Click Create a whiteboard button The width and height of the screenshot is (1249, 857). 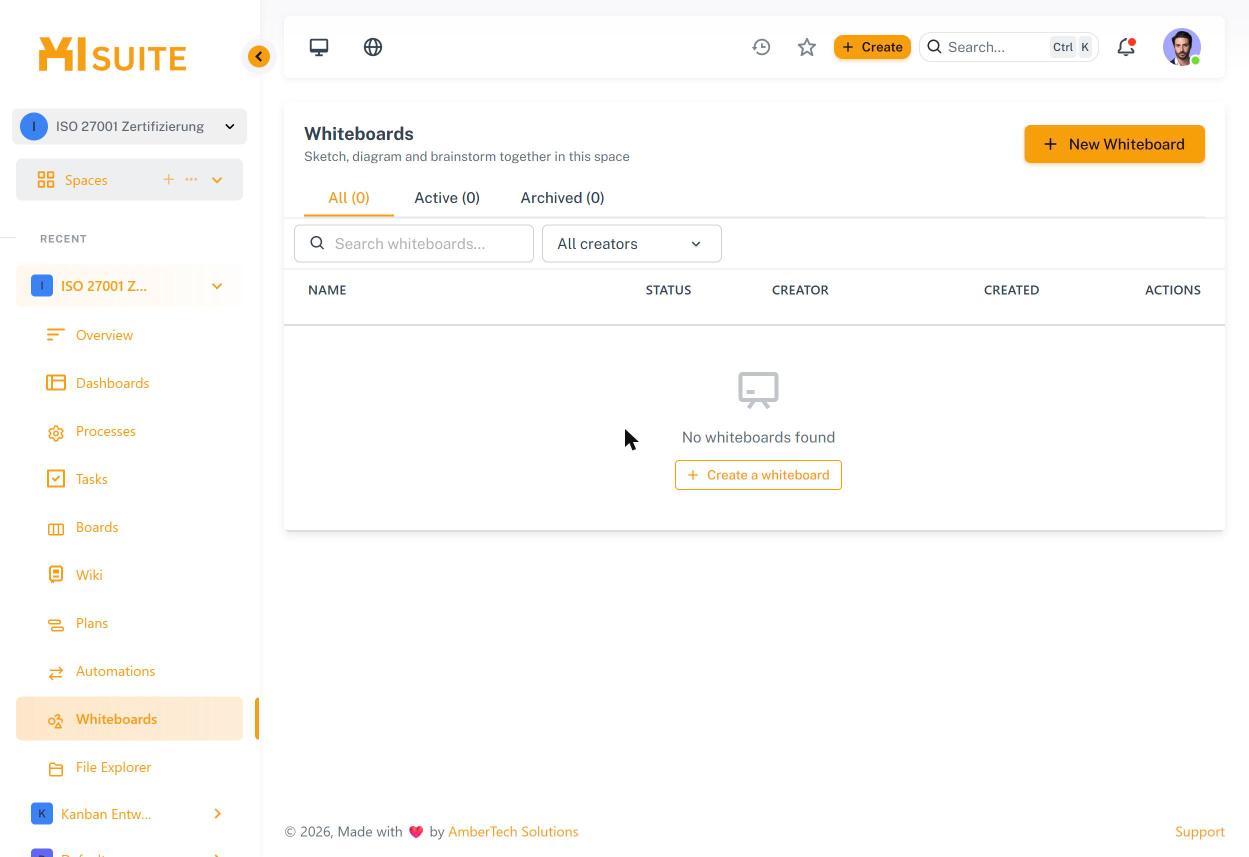[x=758, y=475]
